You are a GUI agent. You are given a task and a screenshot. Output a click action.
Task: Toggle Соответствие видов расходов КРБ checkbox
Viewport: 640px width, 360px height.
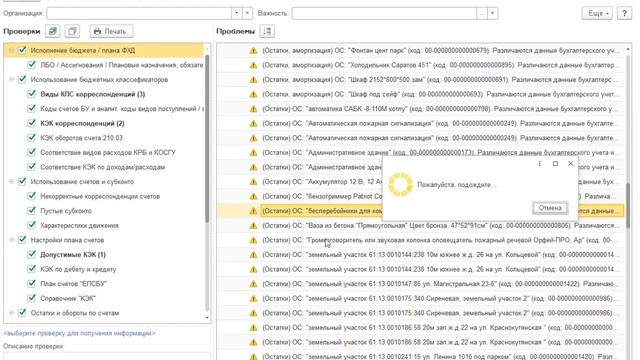pyautogui.click(x=31, y=152)
